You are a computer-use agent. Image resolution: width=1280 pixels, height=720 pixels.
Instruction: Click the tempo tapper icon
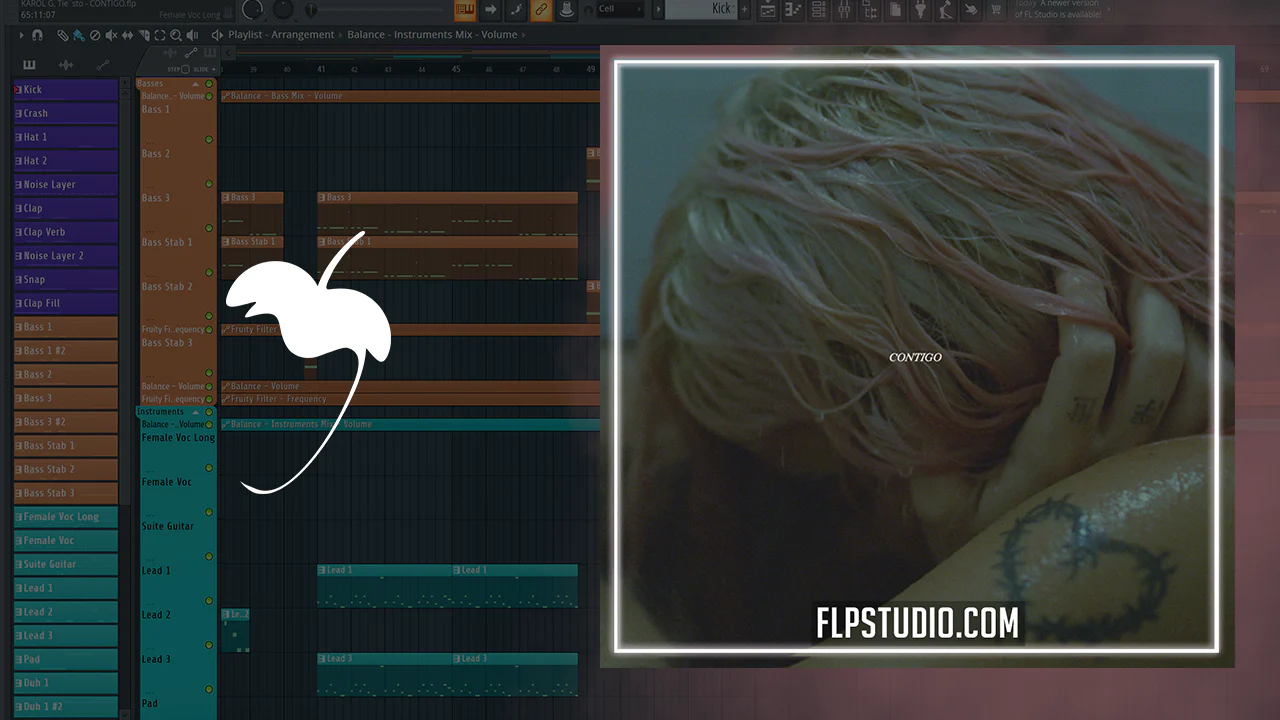(x=945, y=10)
